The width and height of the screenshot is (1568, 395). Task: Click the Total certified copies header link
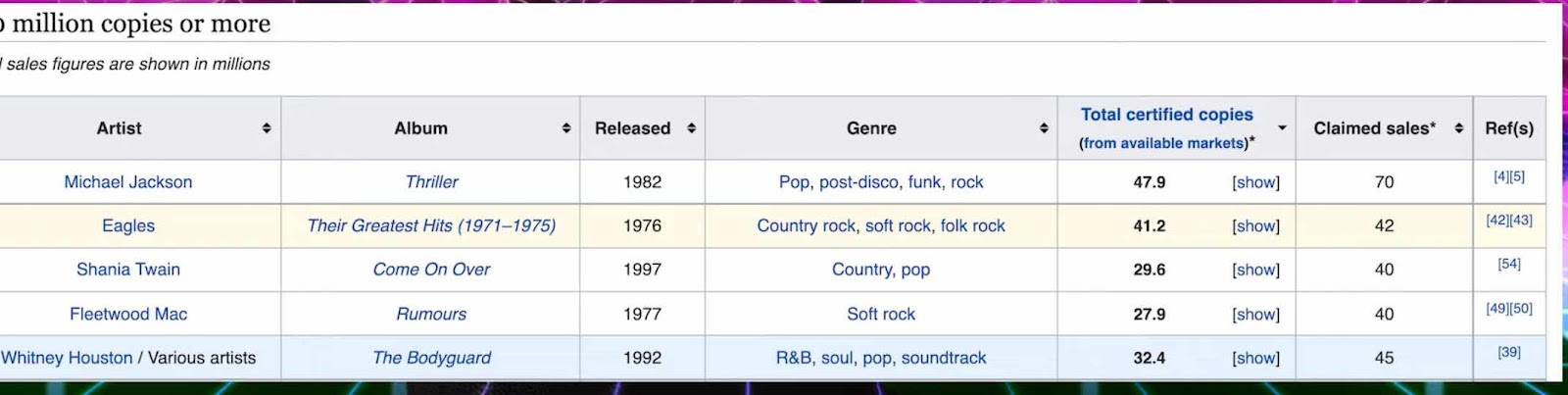tap(1166, 115)
